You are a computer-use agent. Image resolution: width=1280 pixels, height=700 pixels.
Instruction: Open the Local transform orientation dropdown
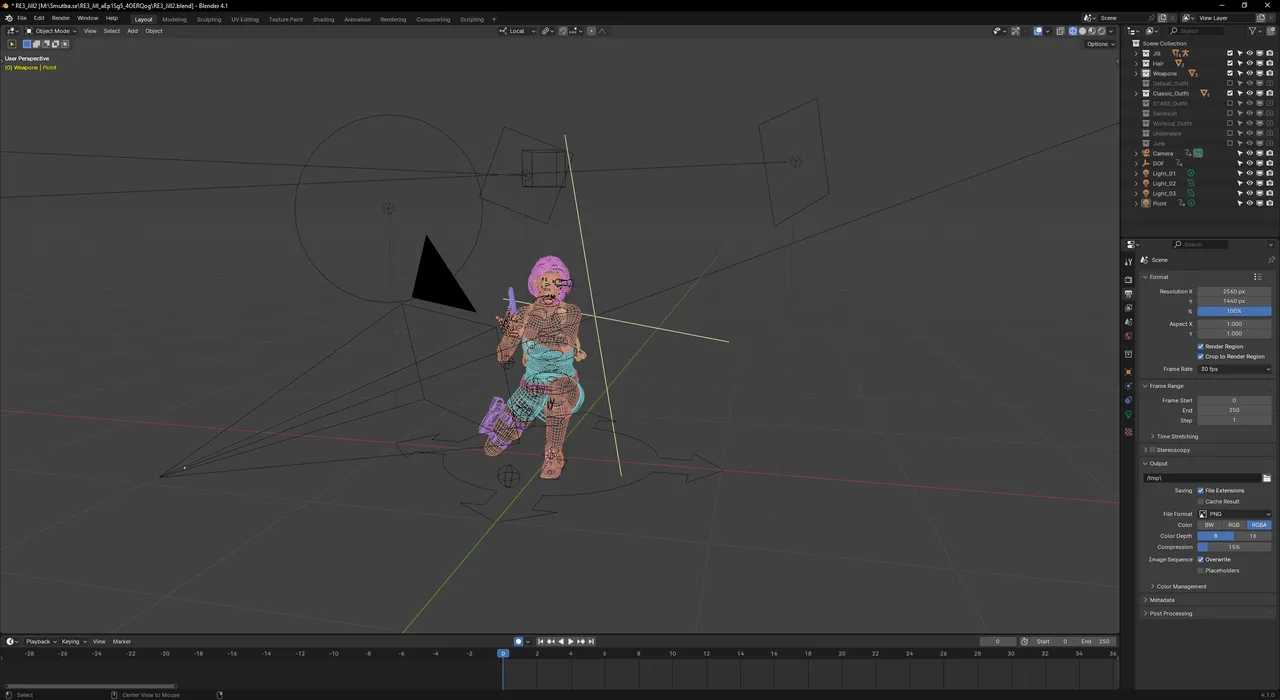517,31
